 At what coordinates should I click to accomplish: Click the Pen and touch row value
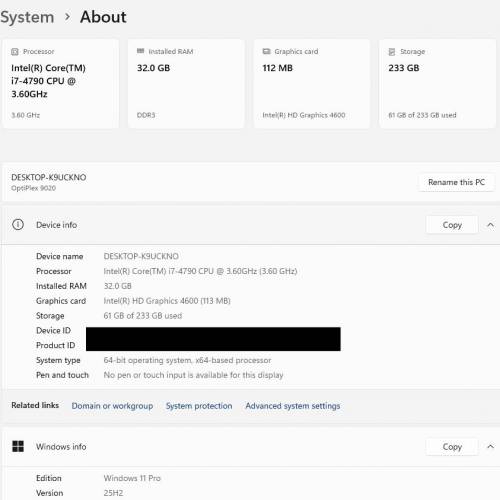(193, 375)
